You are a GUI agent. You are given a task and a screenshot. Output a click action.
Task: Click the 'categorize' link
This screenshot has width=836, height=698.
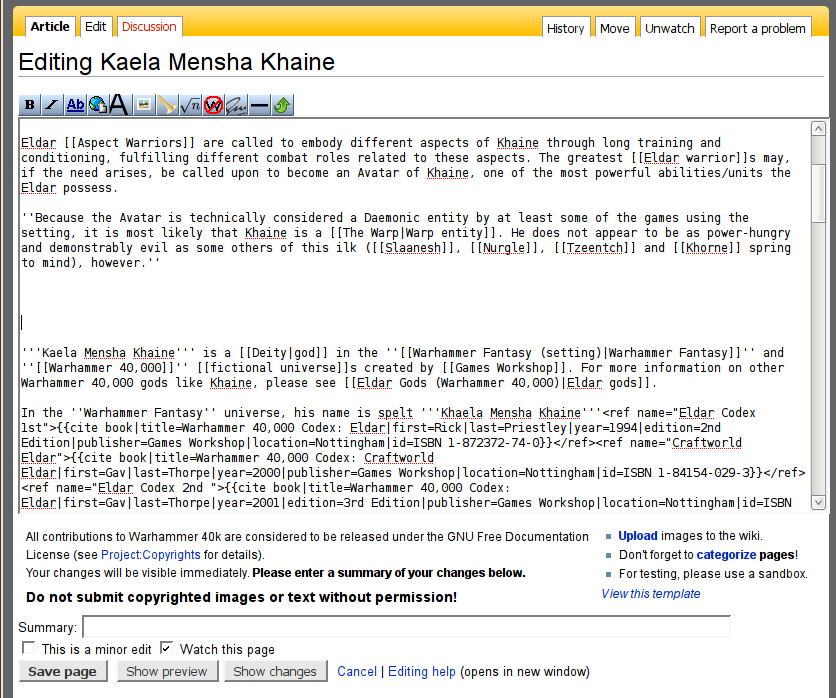point(726,555)
